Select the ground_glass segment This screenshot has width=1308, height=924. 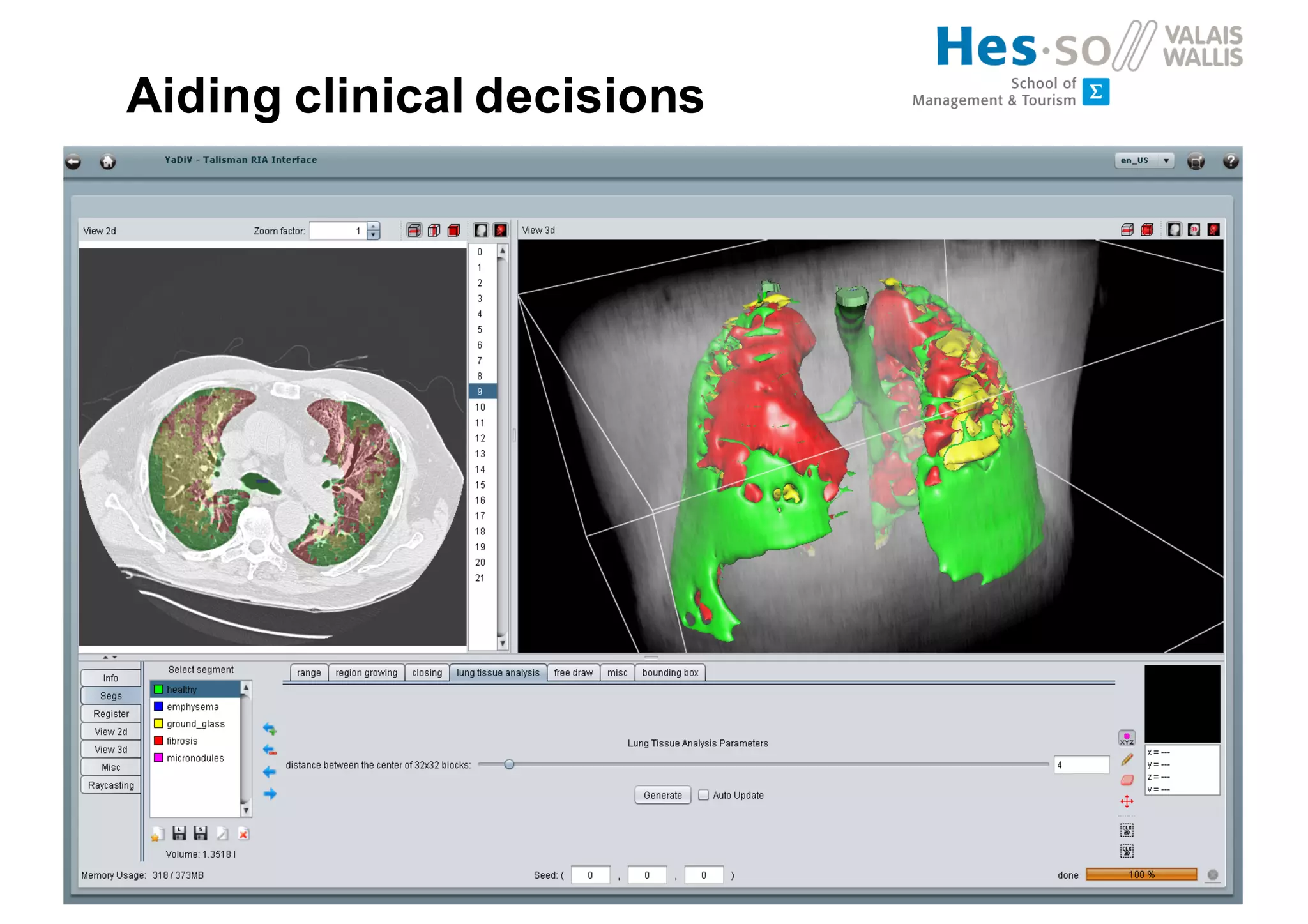click(195, 724)
